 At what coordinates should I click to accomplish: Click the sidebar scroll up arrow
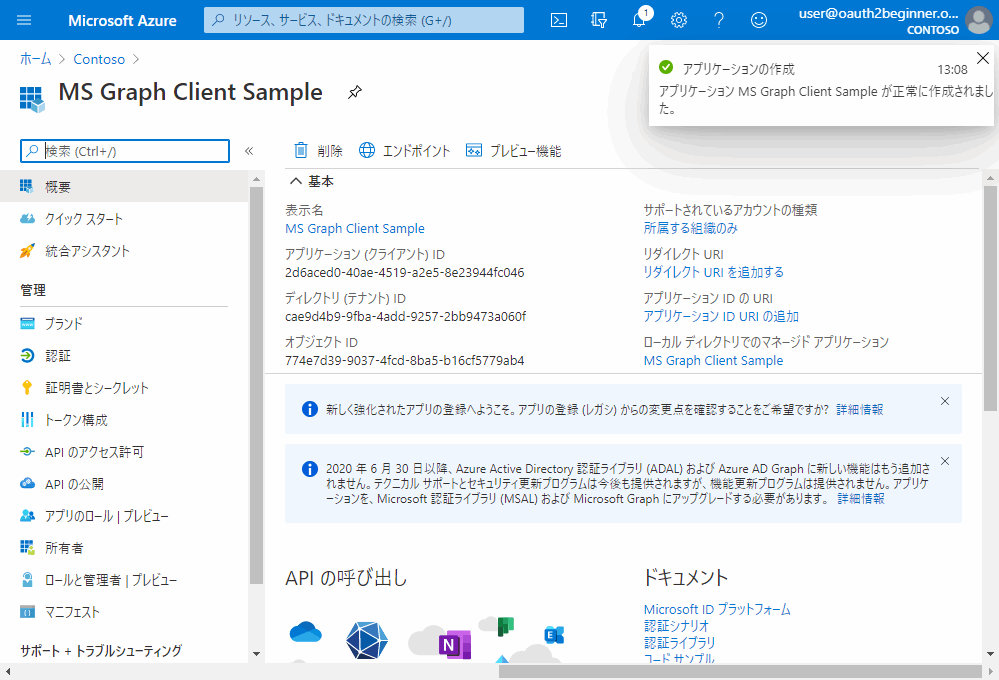256,179
